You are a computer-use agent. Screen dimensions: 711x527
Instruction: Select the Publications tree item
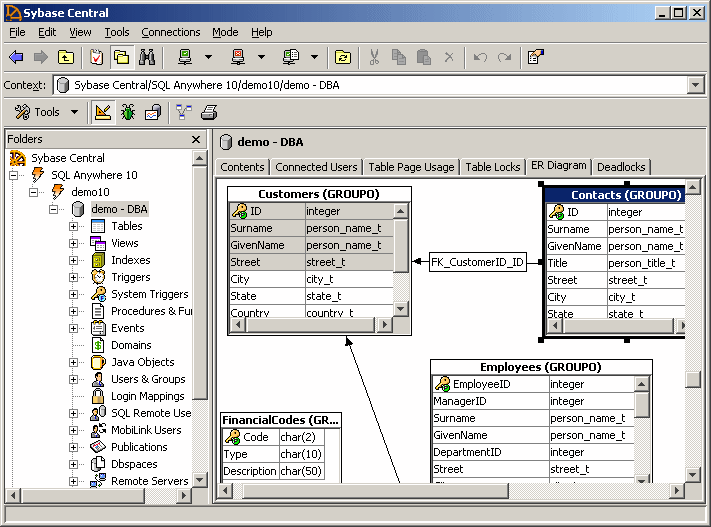[139, 447]
